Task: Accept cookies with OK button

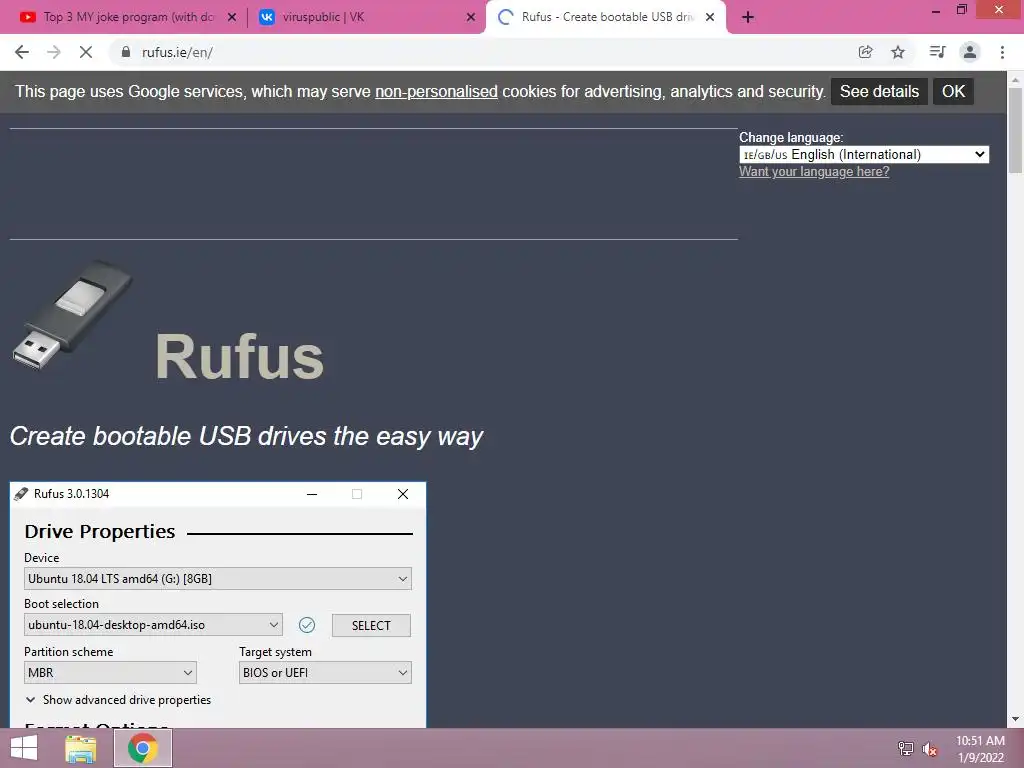Action: click(953, 91)
